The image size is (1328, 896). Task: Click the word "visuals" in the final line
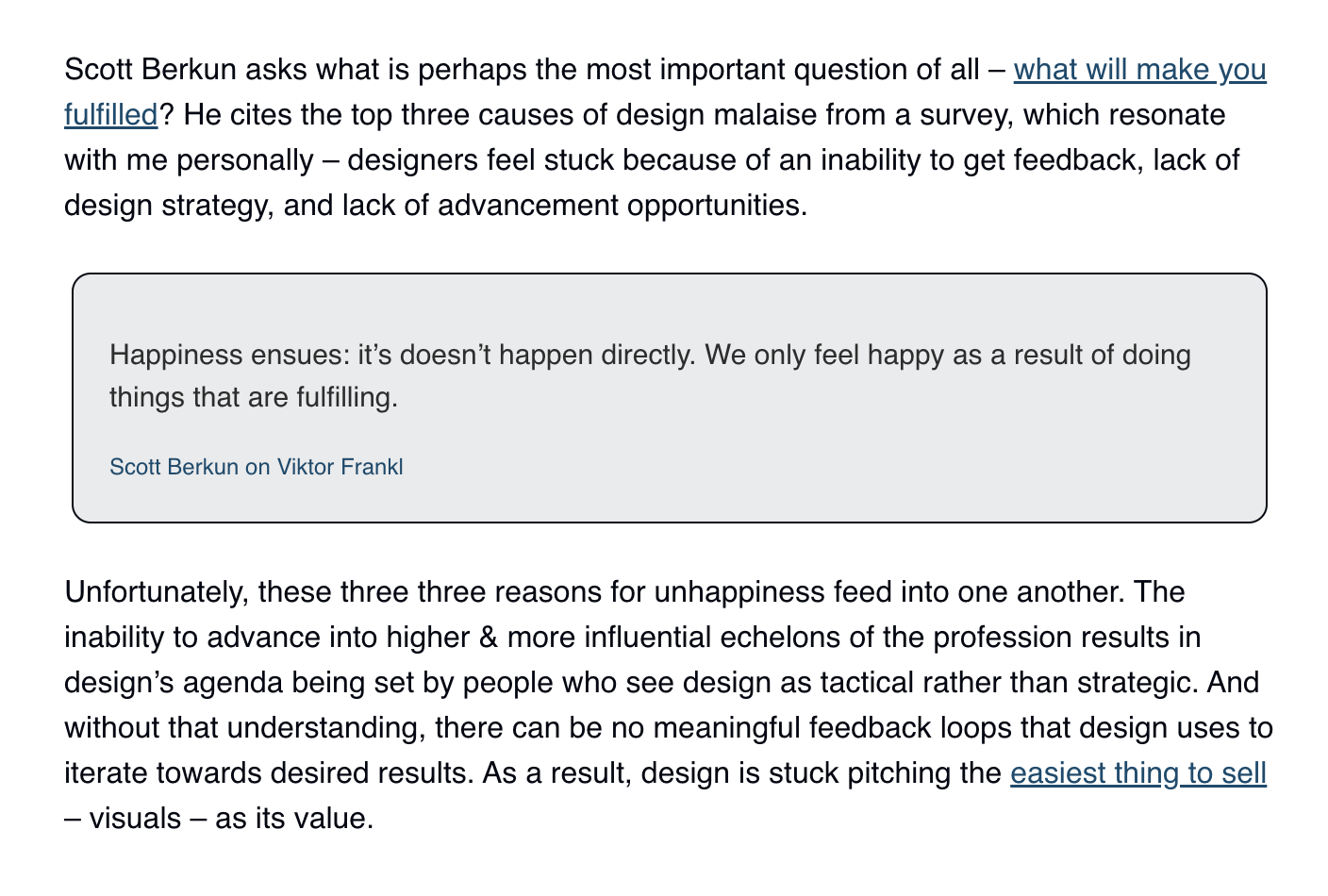click(x=135, y=819)
